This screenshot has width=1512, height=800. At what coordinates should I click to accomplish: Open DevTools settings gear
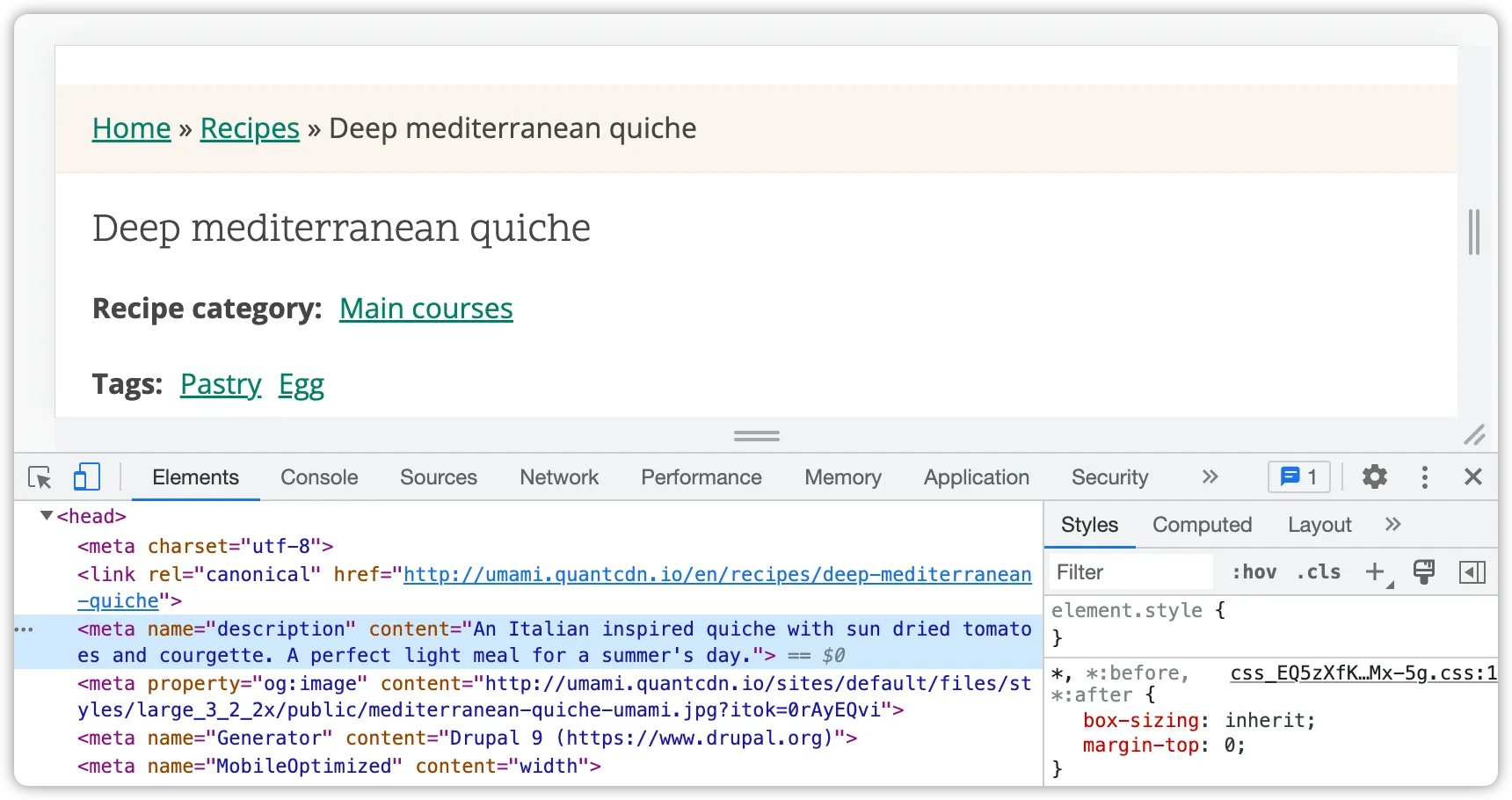coord(1374,477)
